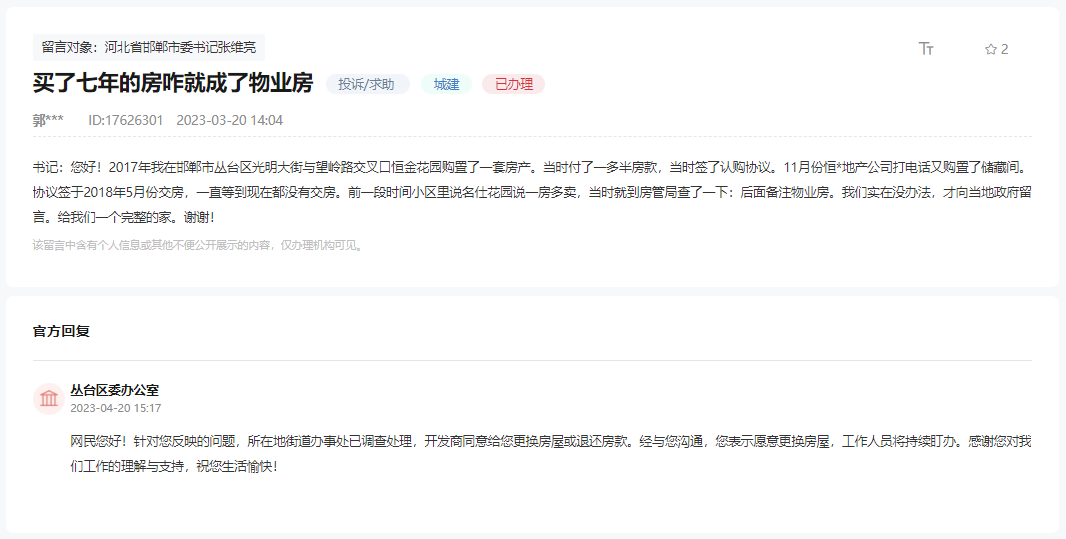Click the 已办理 status tag
This screenshot has width=1066, height=539.
514,84
